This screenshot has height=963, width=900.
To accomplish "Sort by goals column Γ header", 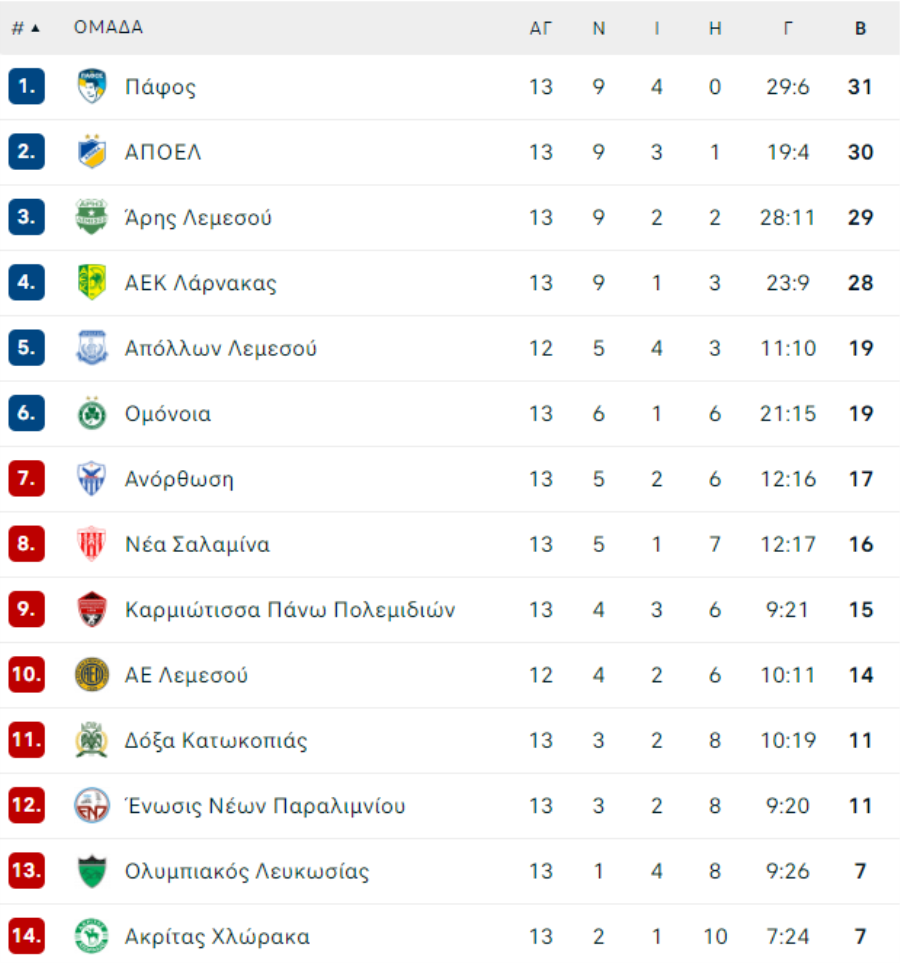I will [788, 28].
